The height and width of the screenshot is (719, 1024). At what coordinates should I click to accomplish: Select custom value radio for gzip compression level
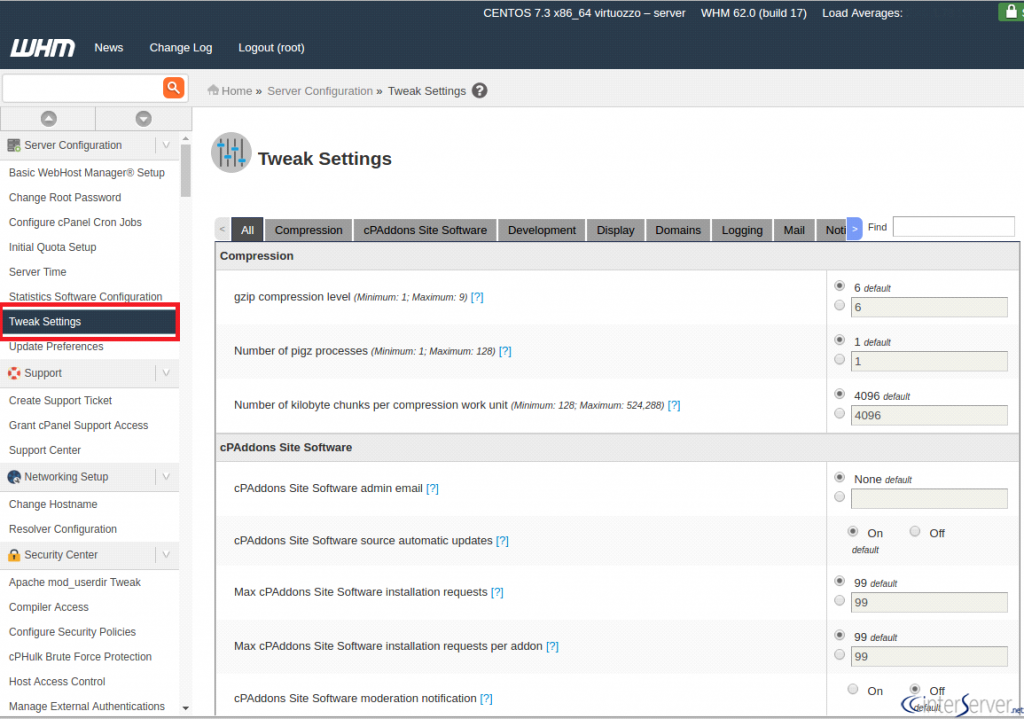[839, 306]
